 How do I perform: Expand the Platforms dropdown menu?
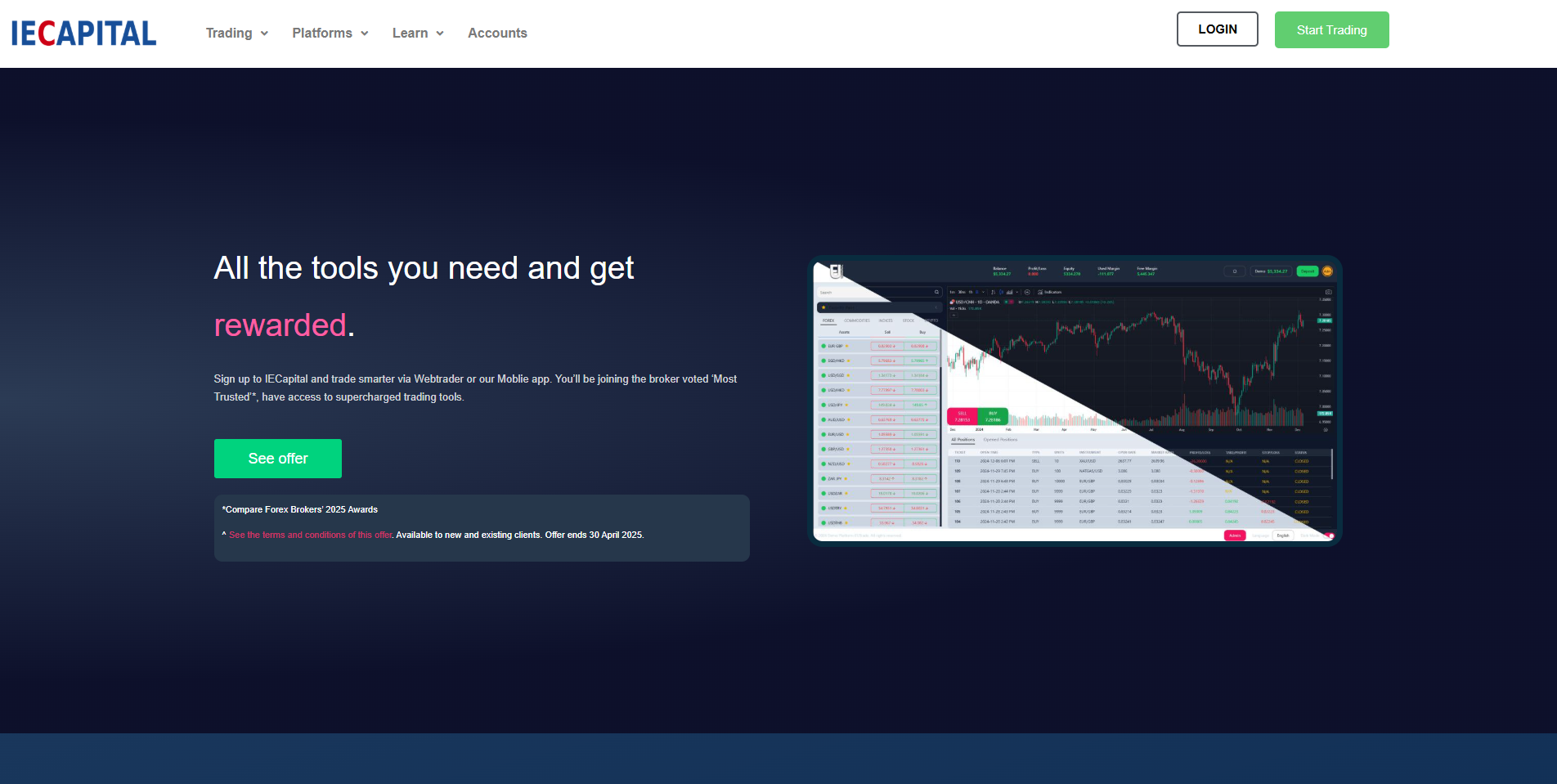330,34
